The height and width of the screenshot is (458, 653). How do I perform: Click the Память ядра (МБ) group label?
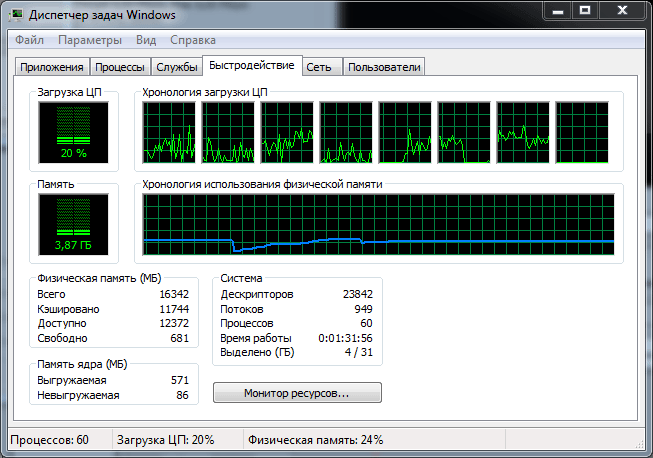[82, 364]
